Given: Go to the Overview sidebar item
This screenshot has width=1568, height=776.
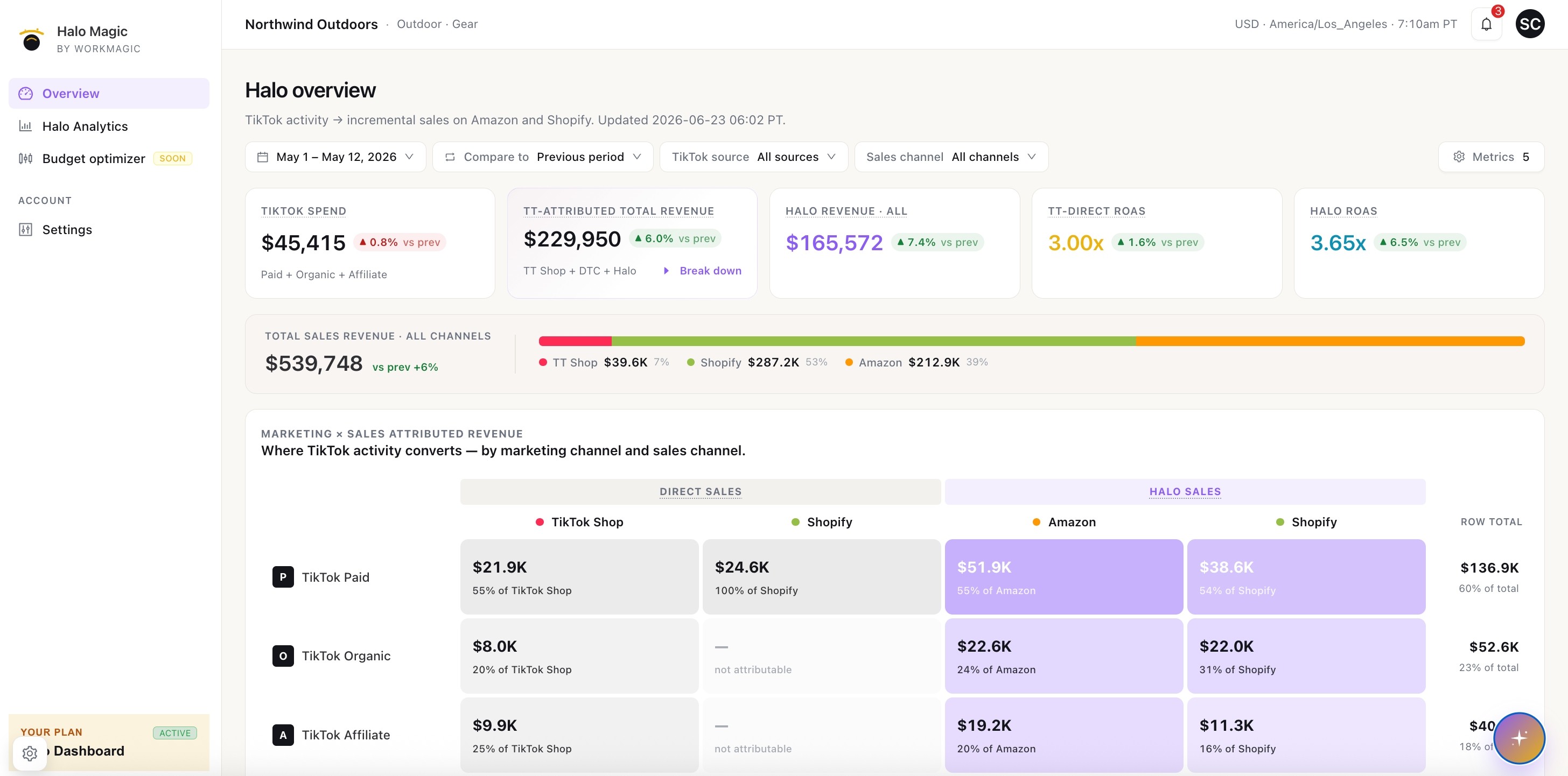Looking at the screenshot, I should tap(109, 93).
